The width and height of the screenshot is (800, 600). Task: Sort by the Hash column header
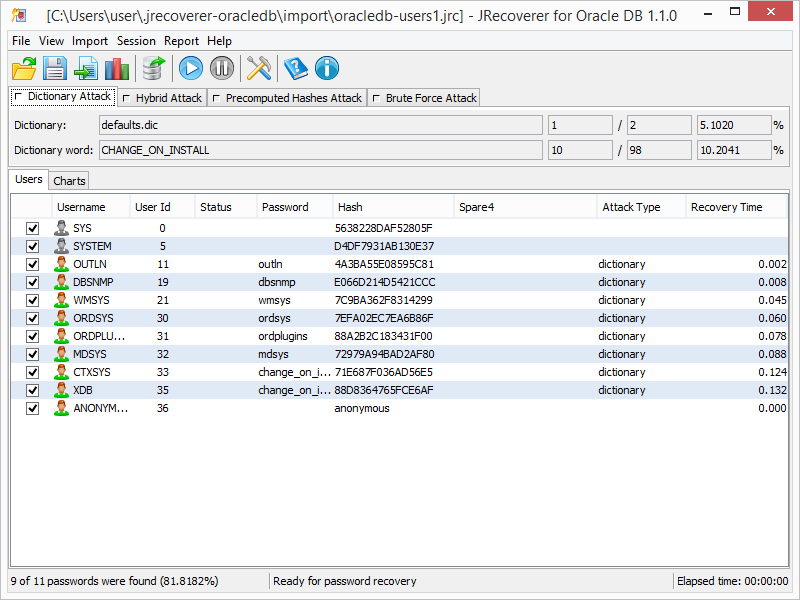[393, 207]
